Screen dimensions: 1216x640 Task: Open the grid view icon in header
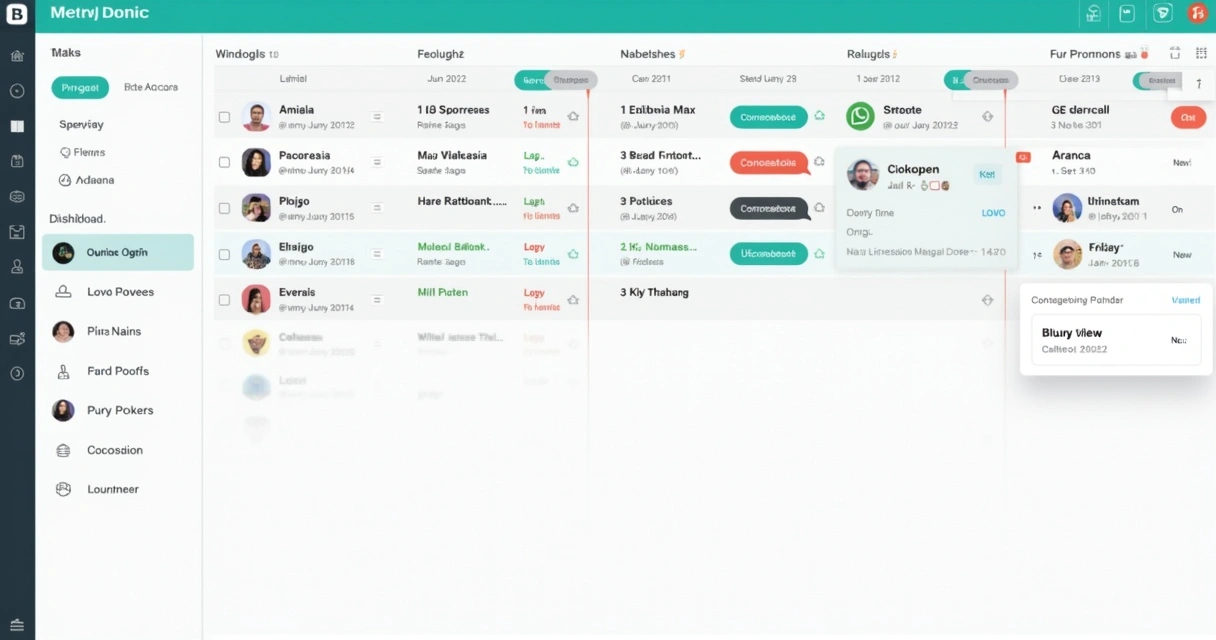click(x=1175, y=53)
